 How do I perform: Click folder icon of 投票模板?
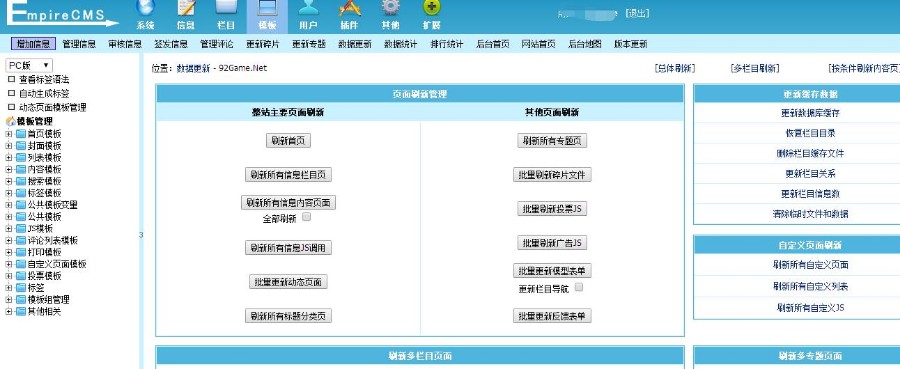[21, 276]
